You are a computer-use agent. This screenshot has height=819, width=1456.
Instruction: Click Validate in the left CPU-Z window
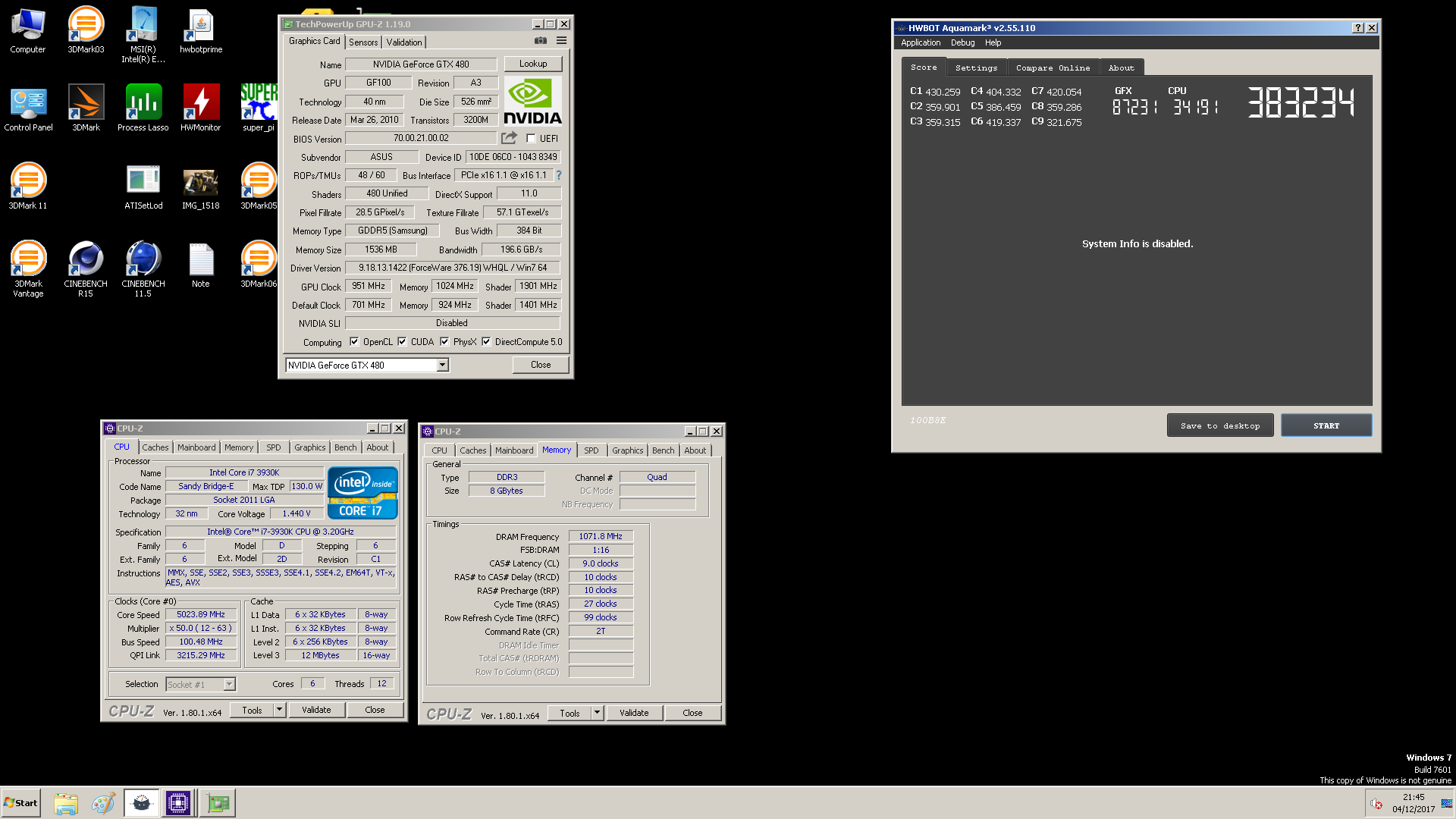pyautogui.click(x=316, y=710)
